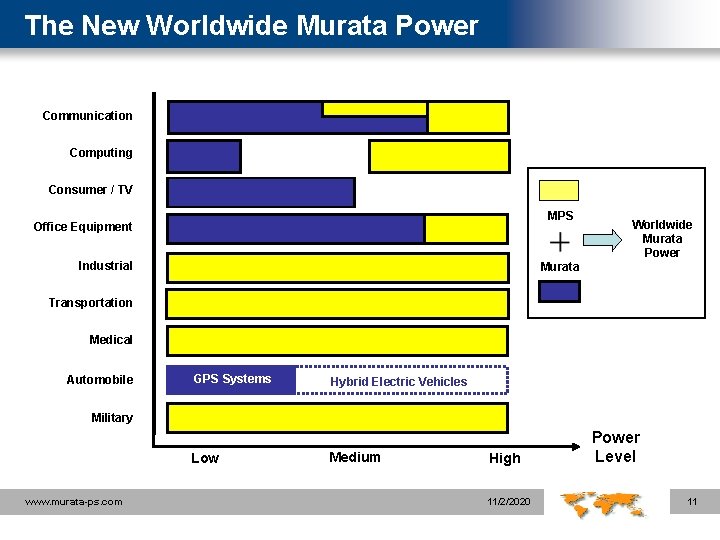Viewport: 720px width, 540px height.
Task: Click the yellow Computing bar segment
Action: tap(439, 157)
